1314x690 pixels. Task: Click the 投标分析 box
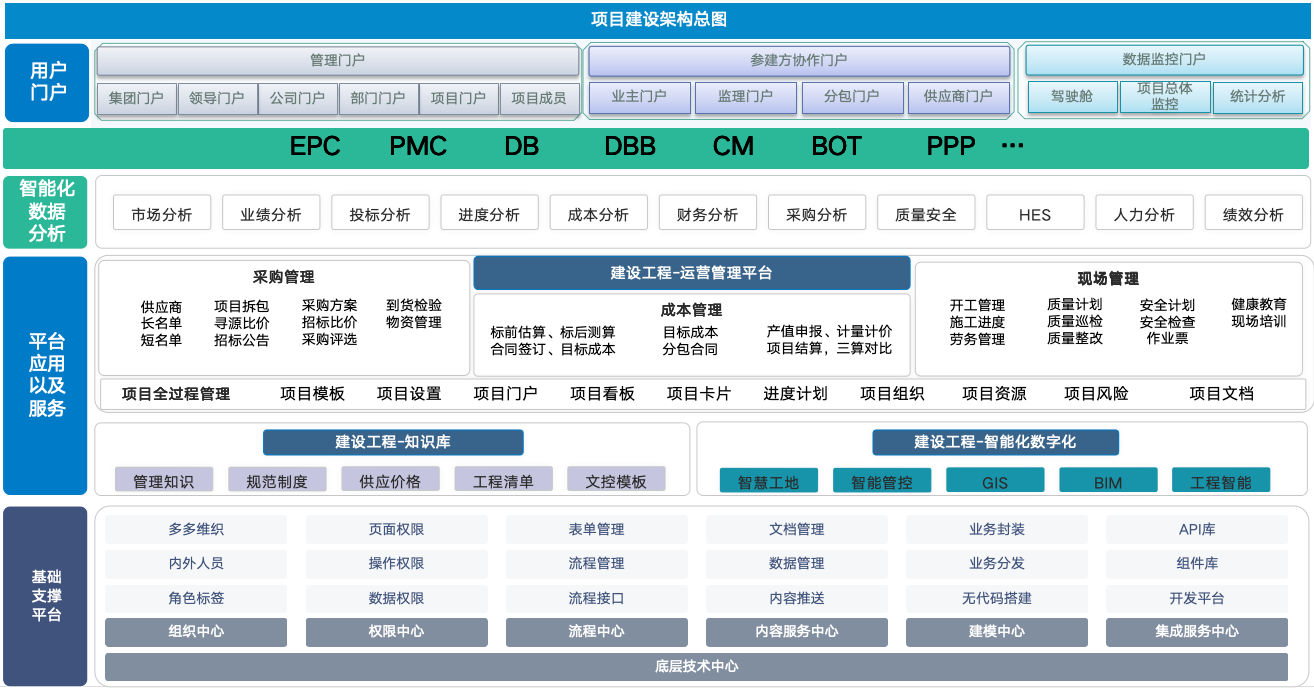point(380,214)
